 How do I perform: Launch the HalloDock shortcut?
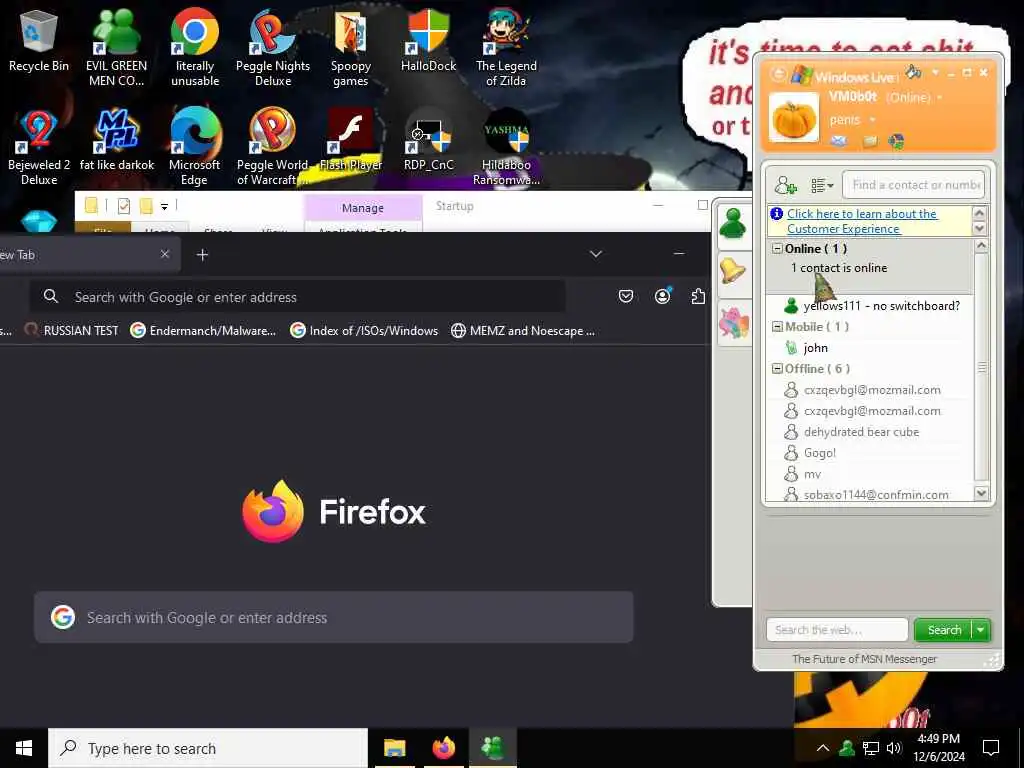click(x=428, y=41)
